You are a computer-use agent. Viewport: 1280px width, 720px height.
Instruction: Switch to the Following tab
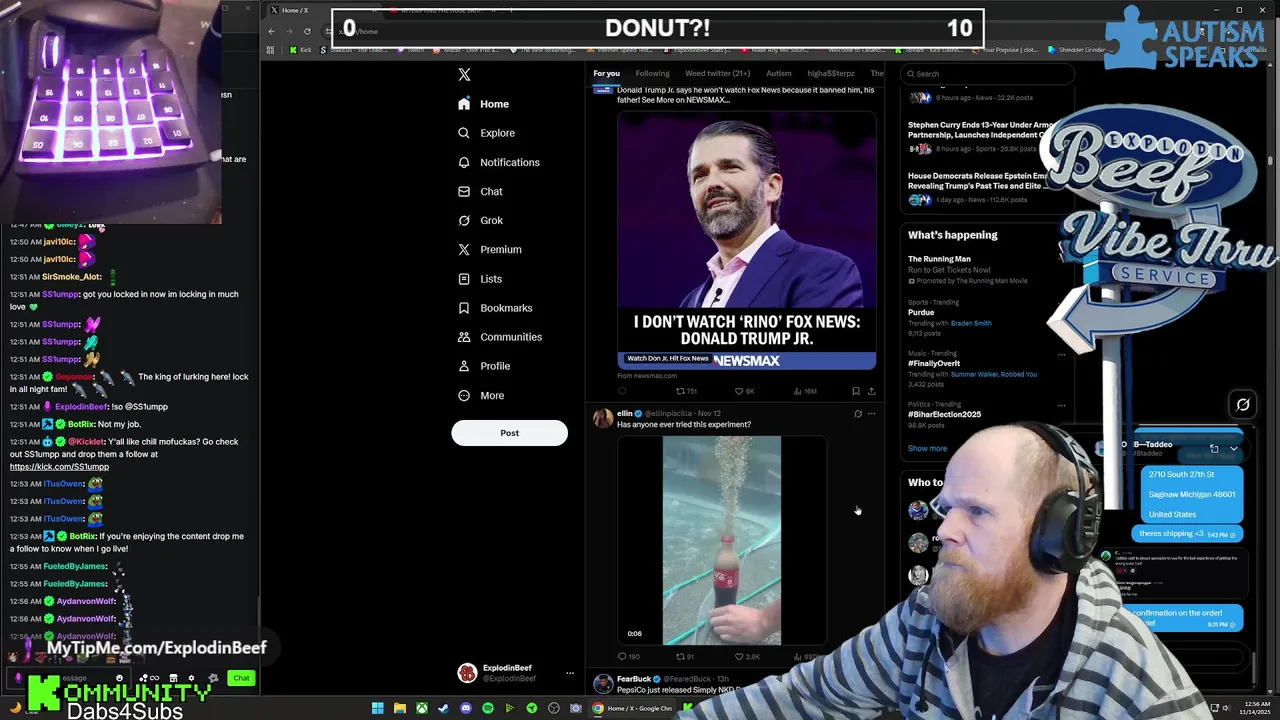point(652,73)
